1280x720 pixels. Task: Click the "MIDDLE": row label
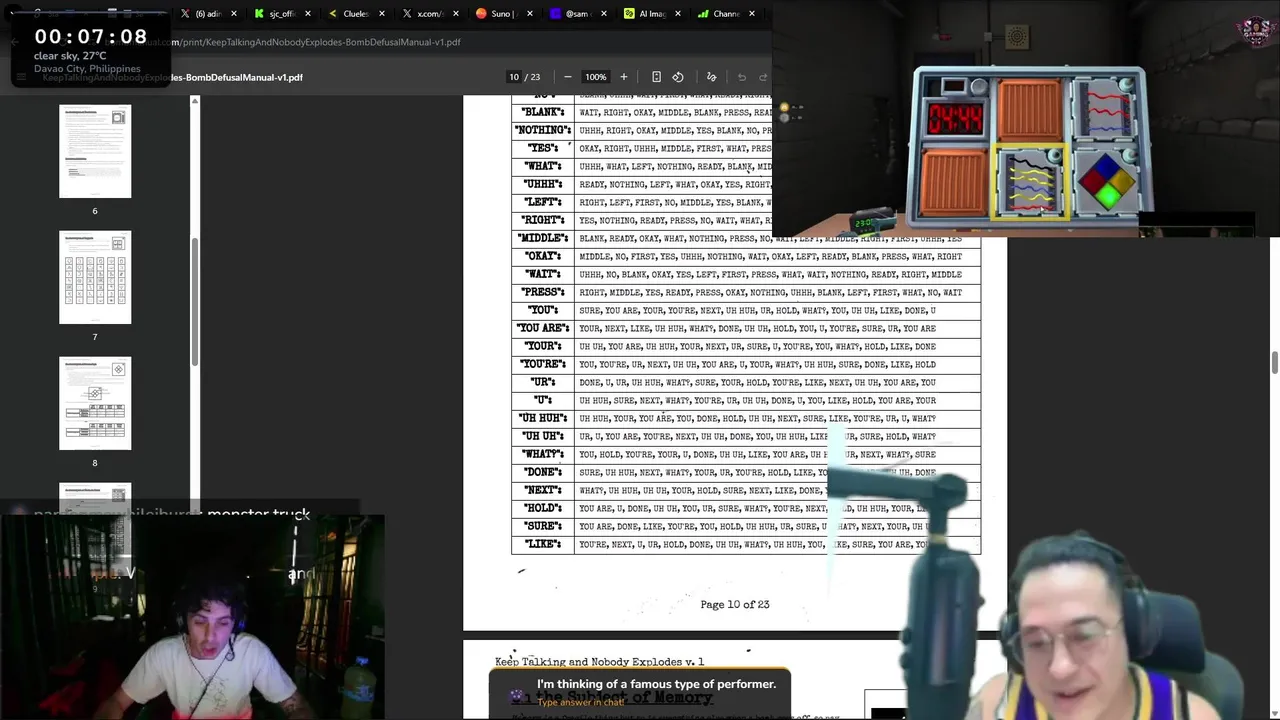click(543, 238)
